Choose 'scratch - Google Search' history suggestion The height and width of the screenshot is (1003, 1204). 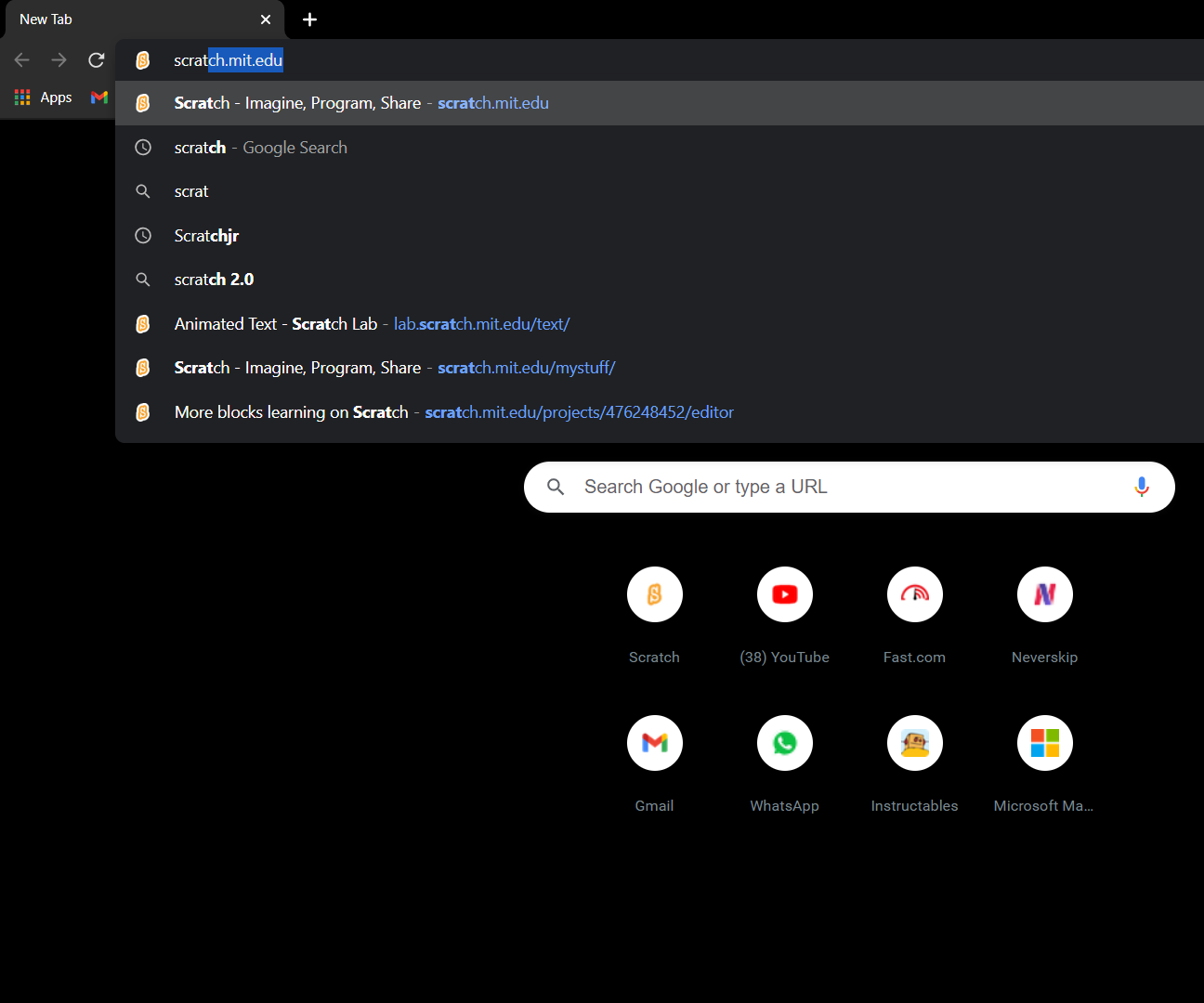pos(660,148)
